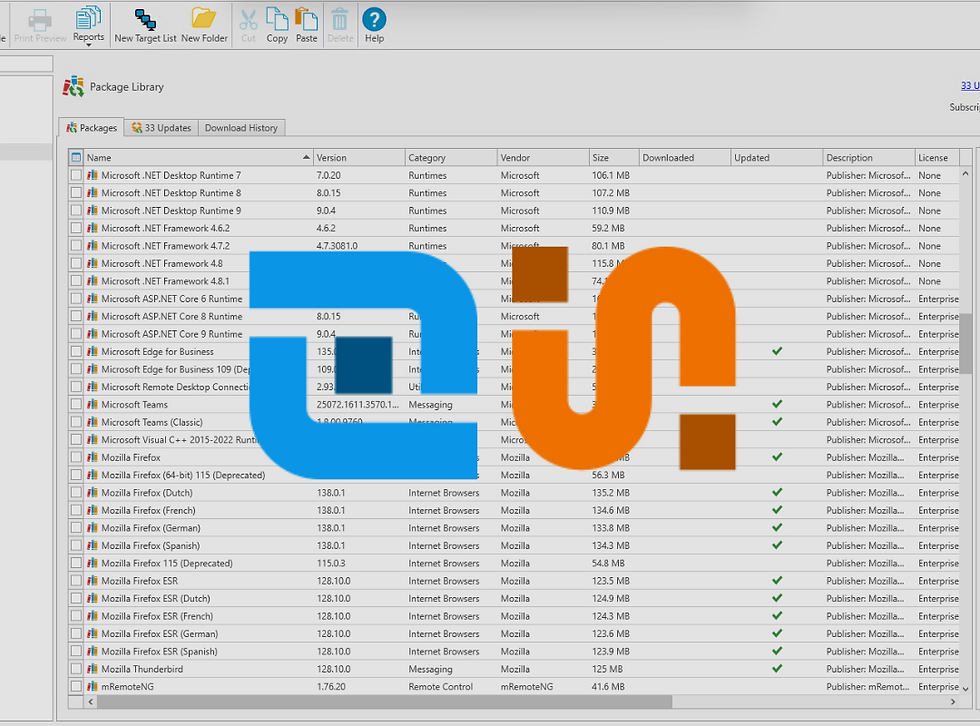Viewport: 980px width, 726px height.
Task: Click package icon for Mozilla Firefox ESR
Action: point(92,580)
